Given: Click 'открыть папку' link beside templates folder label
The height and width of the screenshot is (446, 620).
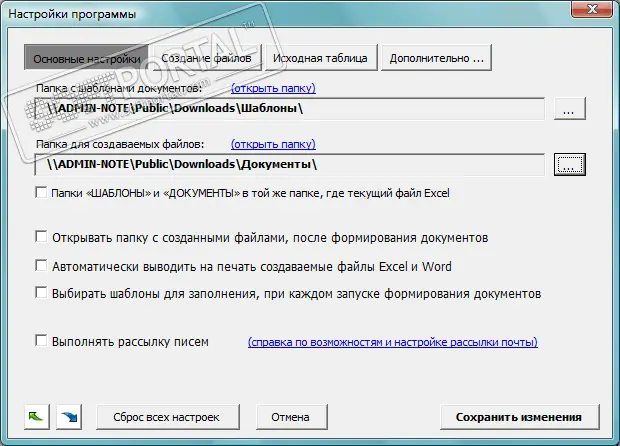Looking at the screenshot, I should pyautogui.click(x=266, y=89).
